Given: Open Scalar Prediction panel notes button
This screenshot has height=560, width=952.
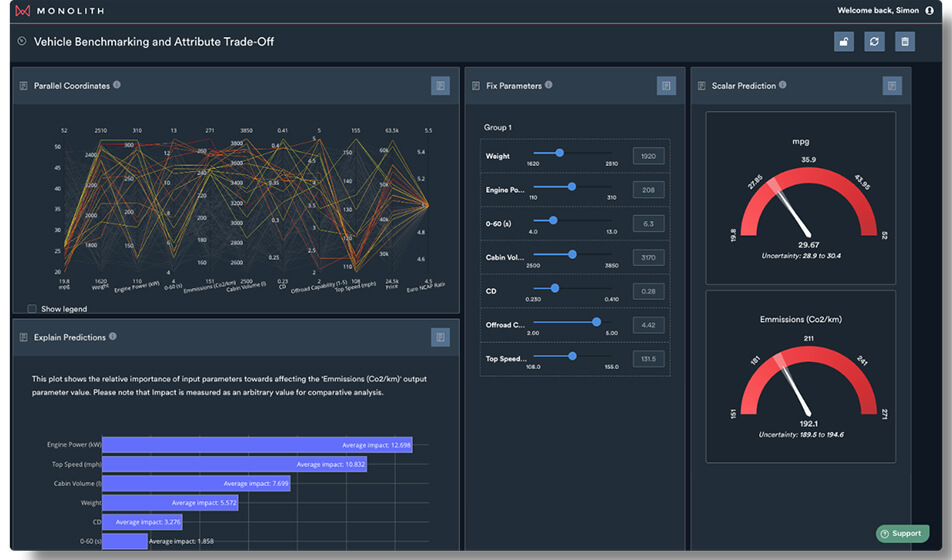Looking at the screenshot, I should click(x=892, y=86).
